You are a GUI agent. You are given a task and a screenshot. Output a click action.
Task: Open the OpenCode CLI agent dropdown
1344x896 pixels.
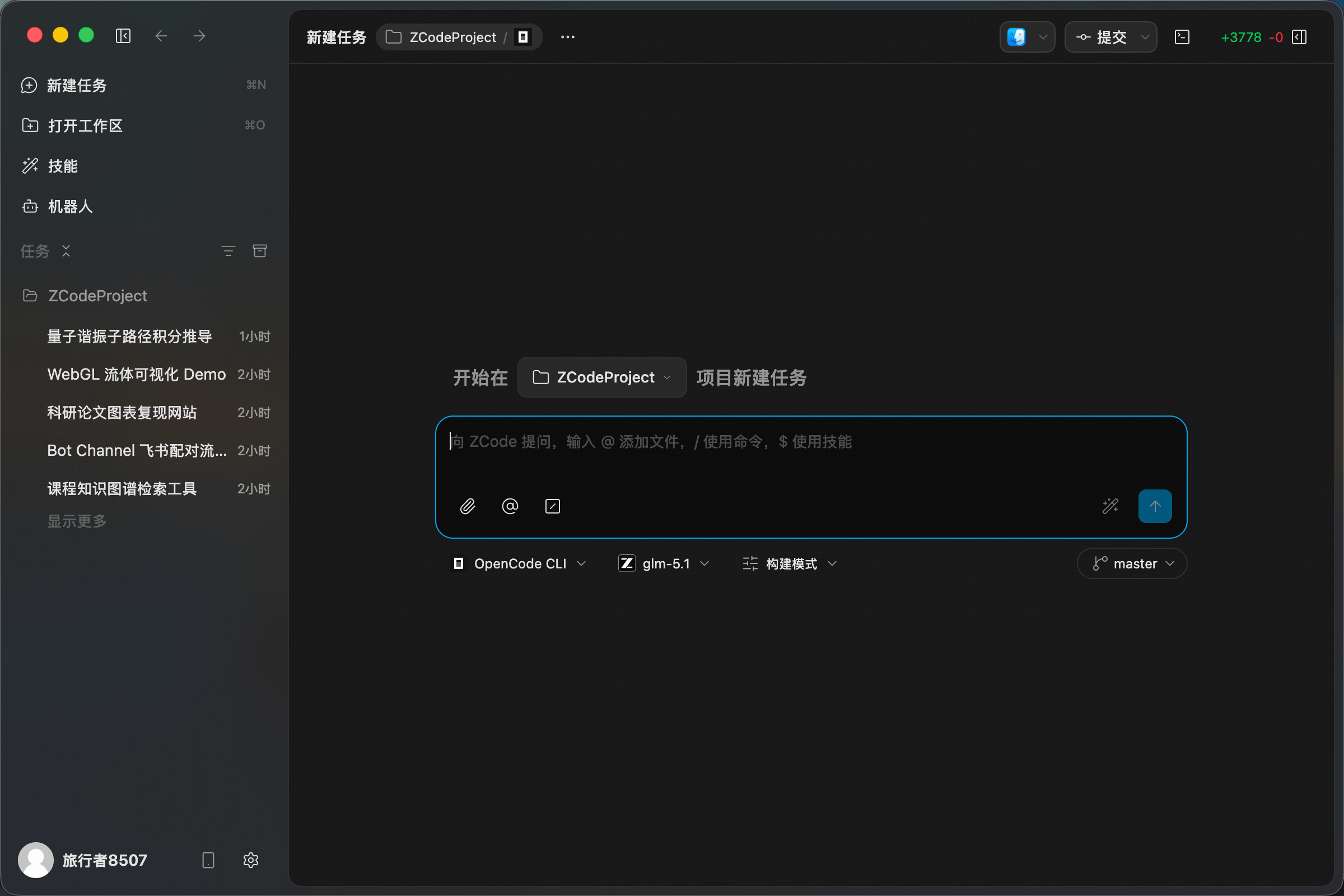pyautogui.click(x=520, y=563)
